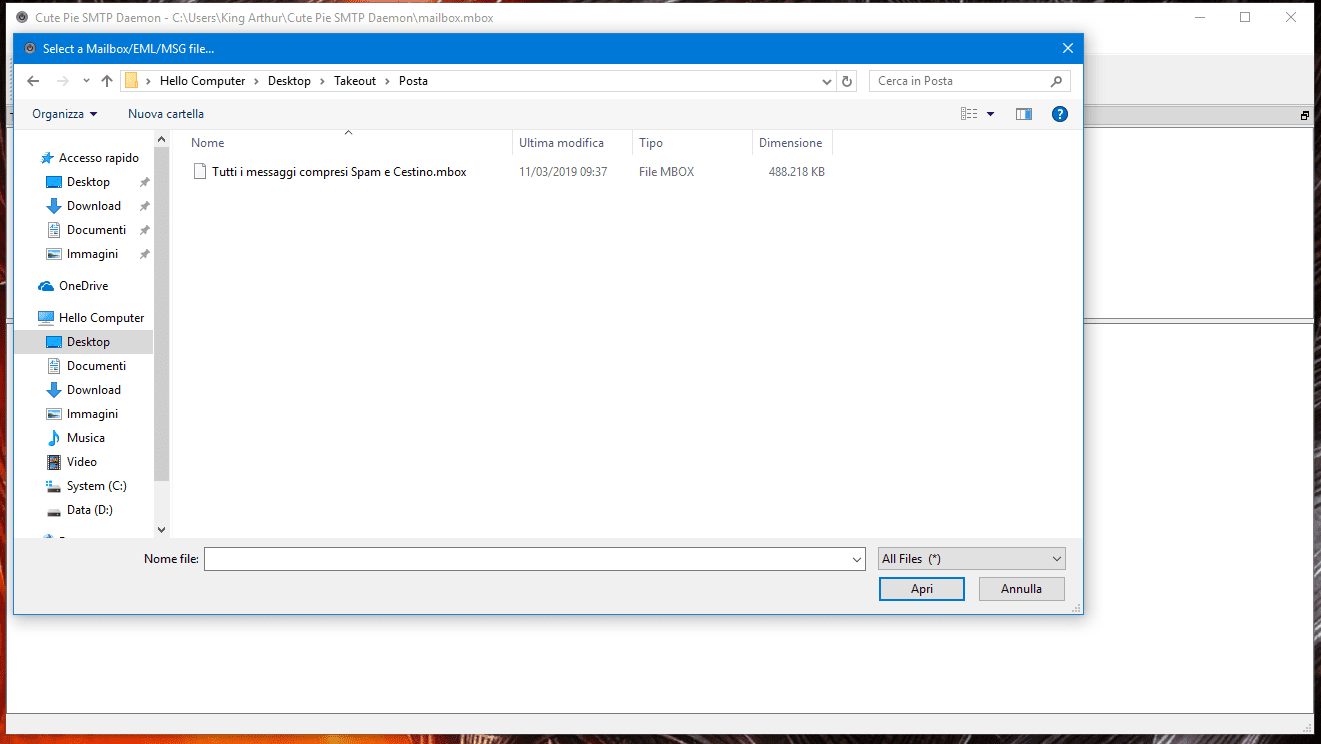This screenshot has width=1321, height=744.
Task: Create new folder with Nuova cartella
Action: click(x=166, y=114)
